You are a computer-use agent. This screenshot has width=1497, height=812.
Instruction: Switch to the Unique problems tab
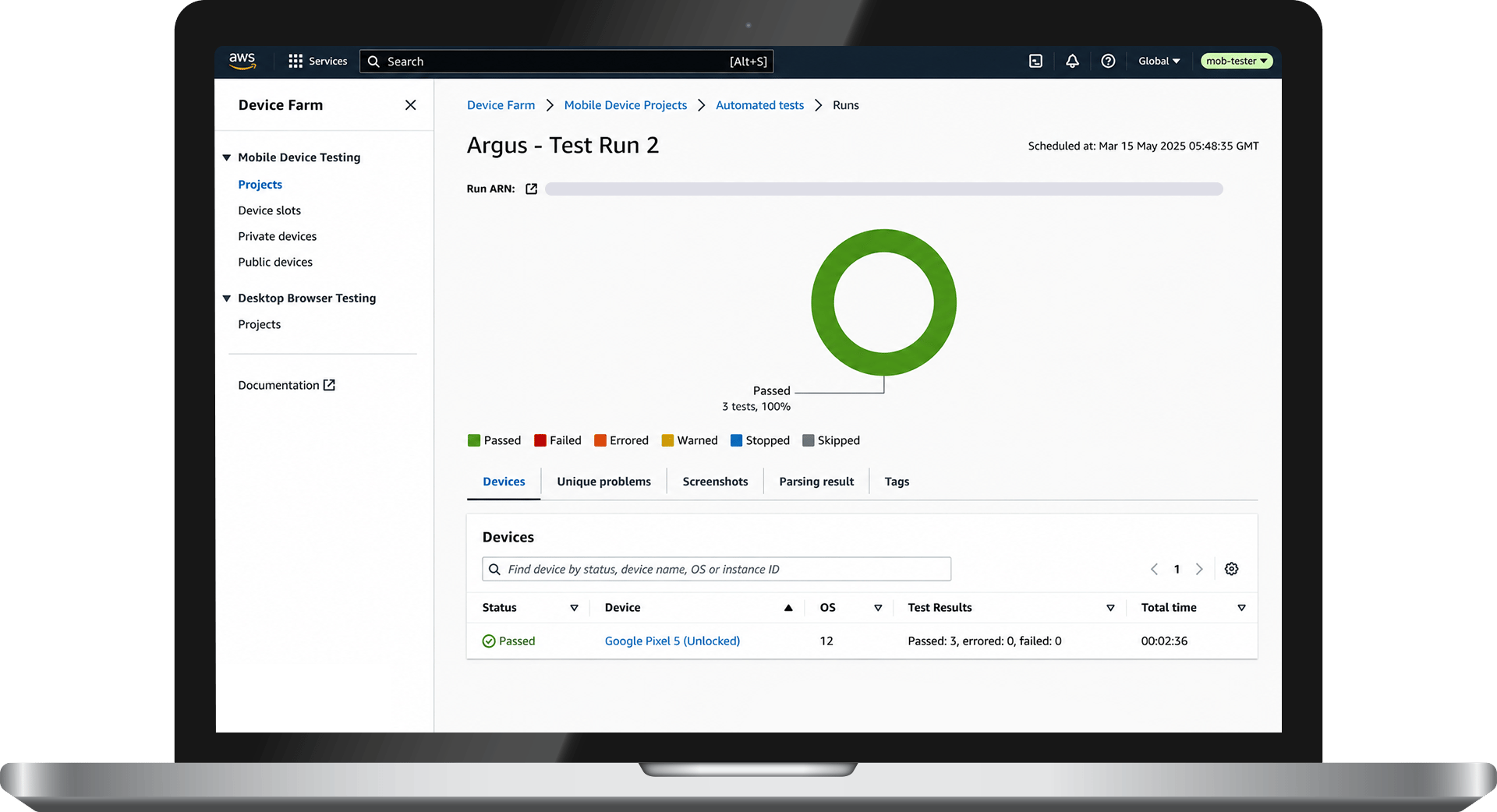(603, 482)
